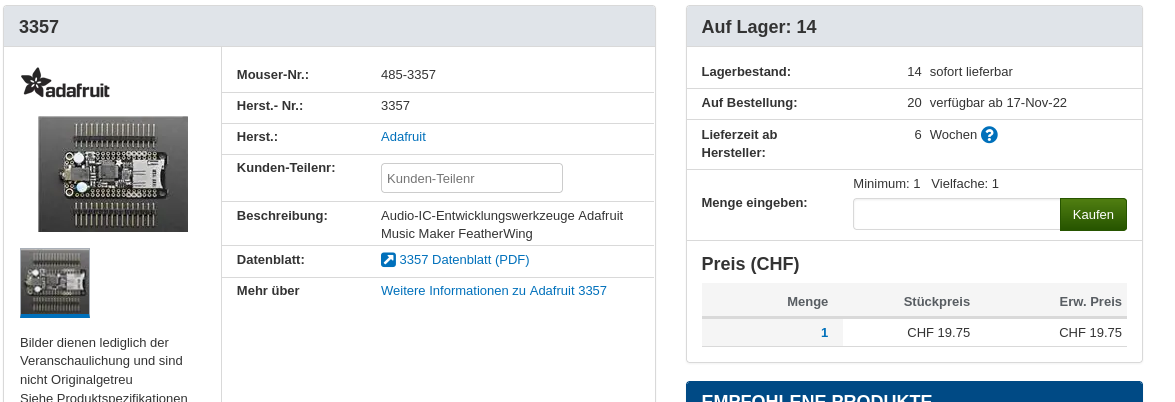This screenshot has height=402, width=1175.
Task: Click the Adafruit logo
Action: (x=65, y=83)
